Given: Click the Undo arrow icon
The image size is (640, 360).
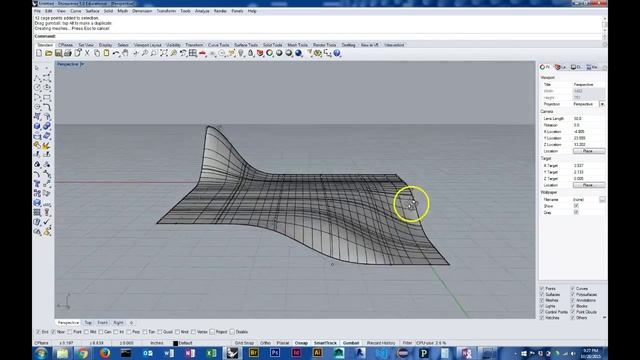Looking at the screenshot, I should [116, 53].
